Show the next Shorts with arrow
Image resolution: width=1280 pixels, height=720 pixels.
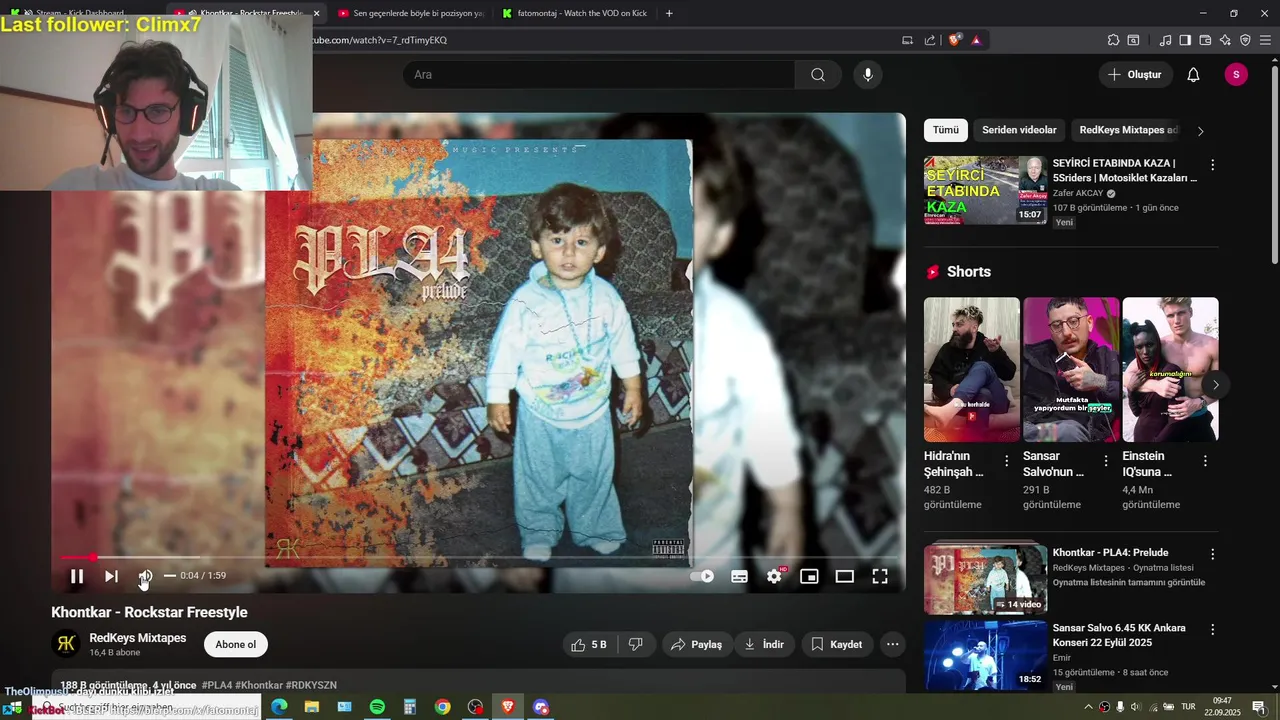point(1216,385)
